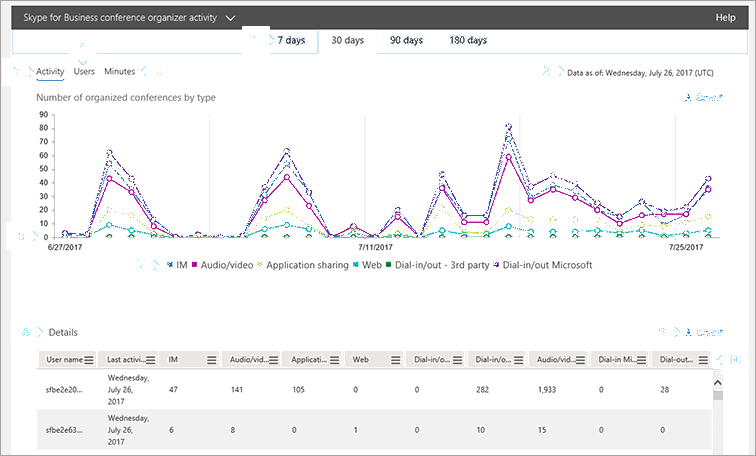Click the 7/11/2017 axis date label

point(375,247)
